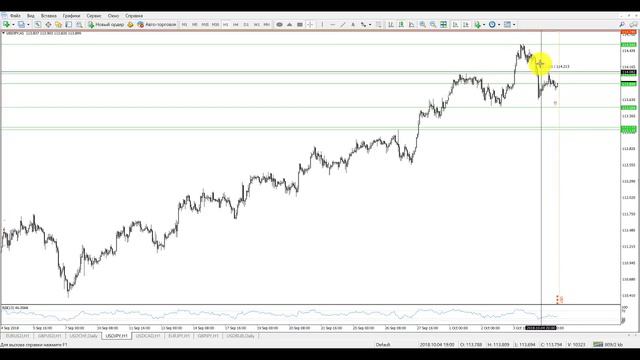Open the indicators list icon
Screen dimensions: 640x360
(x=478, y=24)
